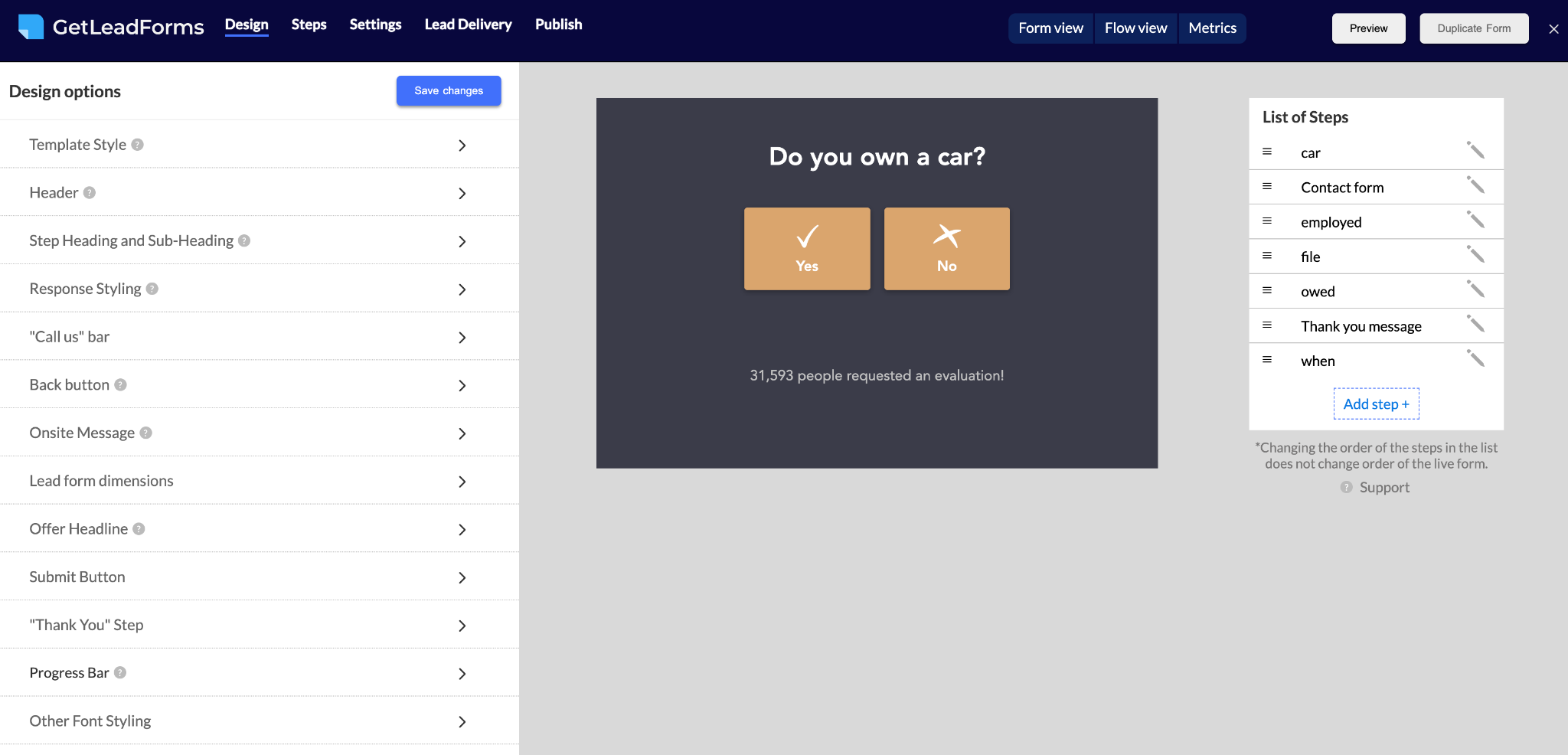
Task: Click the GetLeadForms logo
Action: tap(111, 27)
